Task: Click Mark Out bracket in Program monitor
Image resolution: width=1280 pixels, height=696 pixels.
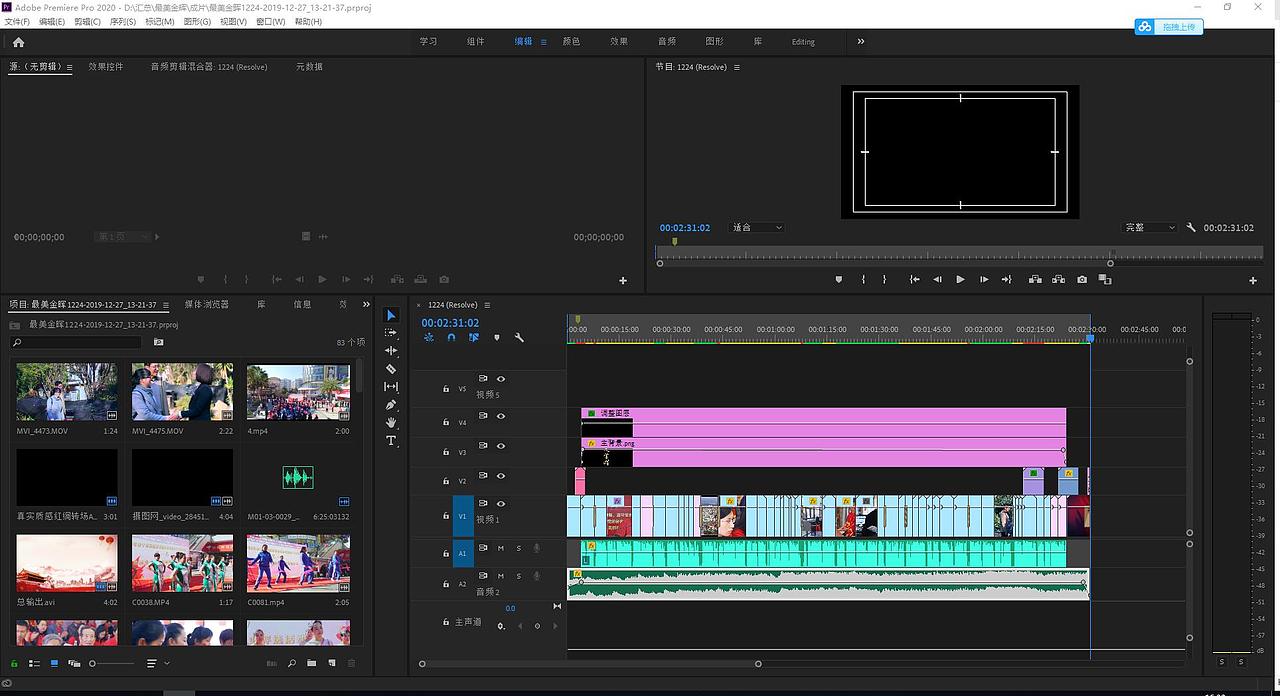Action: (884, 280)
